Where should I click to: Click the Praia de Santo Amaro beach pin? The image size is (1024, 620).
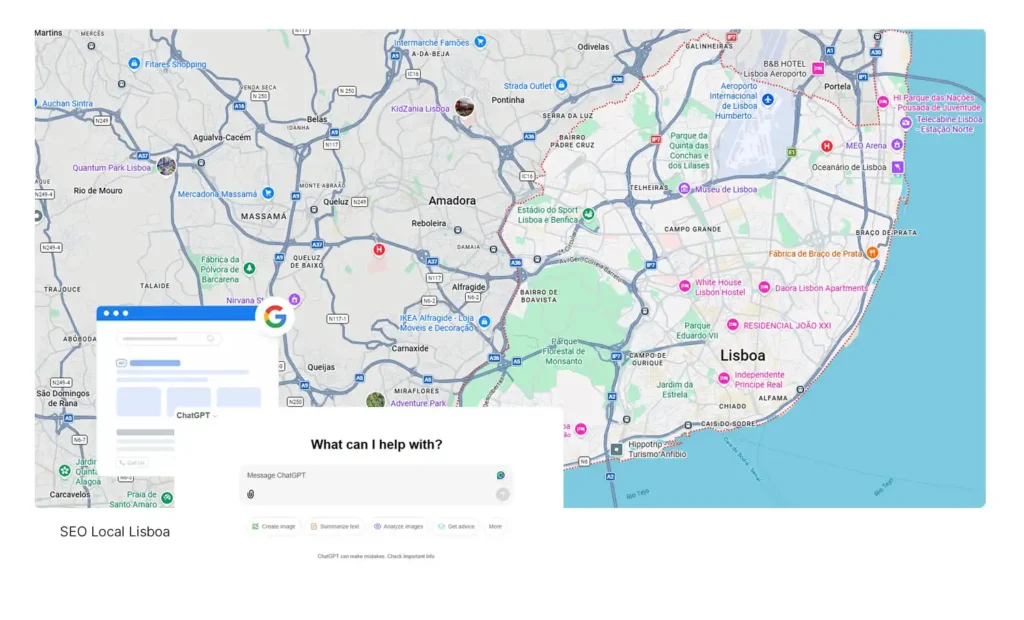[x=167, y=498]
